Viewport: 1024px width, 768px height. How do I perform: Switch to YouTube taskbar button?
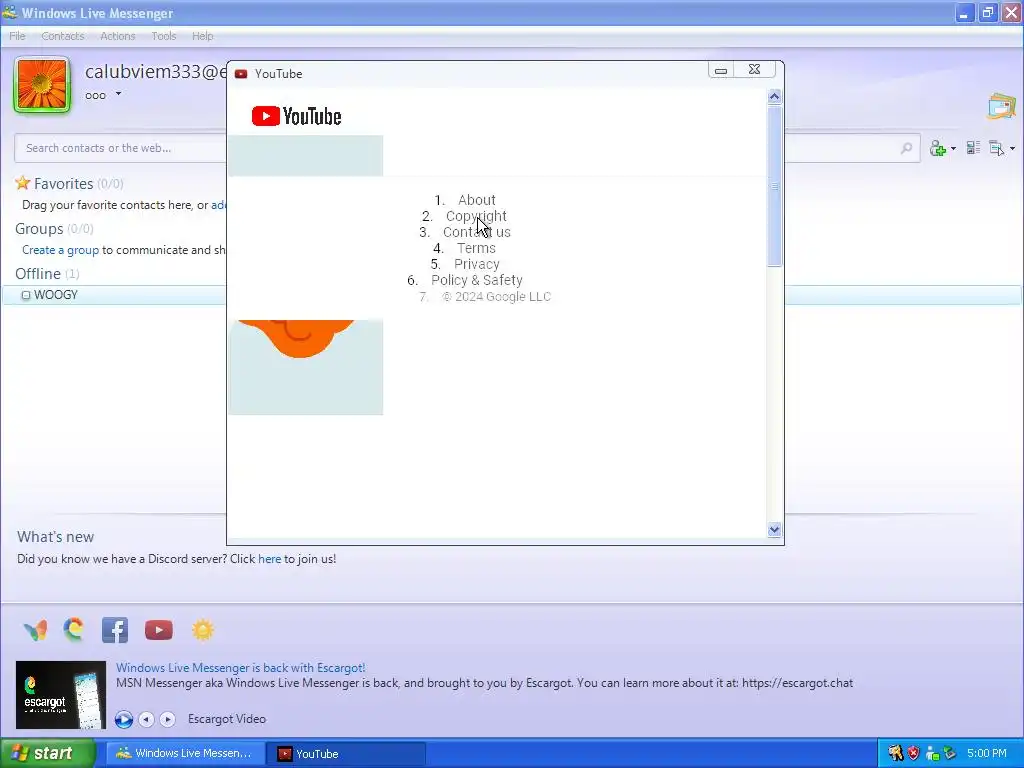(346, 754)
